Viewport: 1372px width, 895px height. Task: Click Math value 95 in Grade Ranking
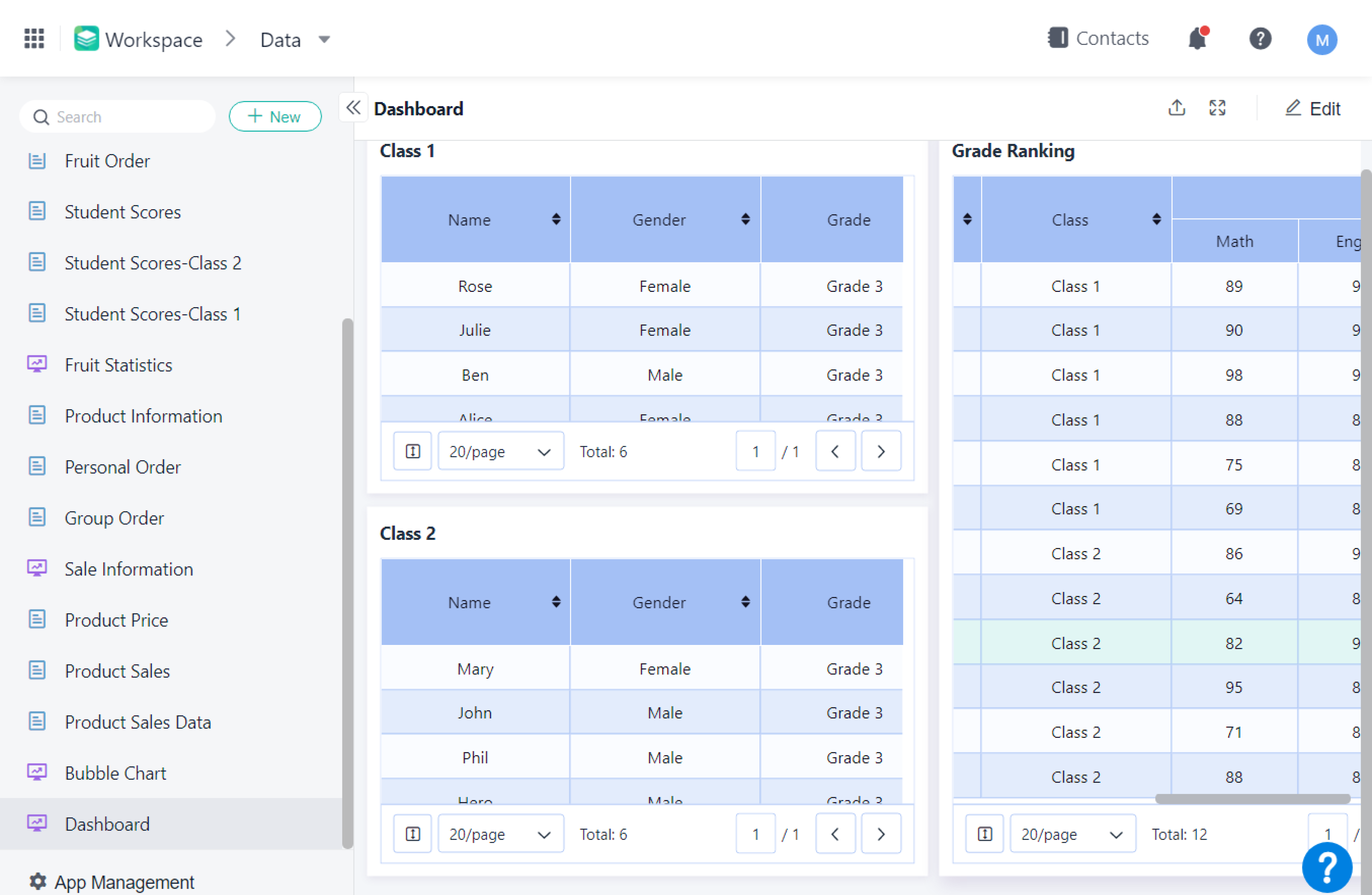[1234, 687]
